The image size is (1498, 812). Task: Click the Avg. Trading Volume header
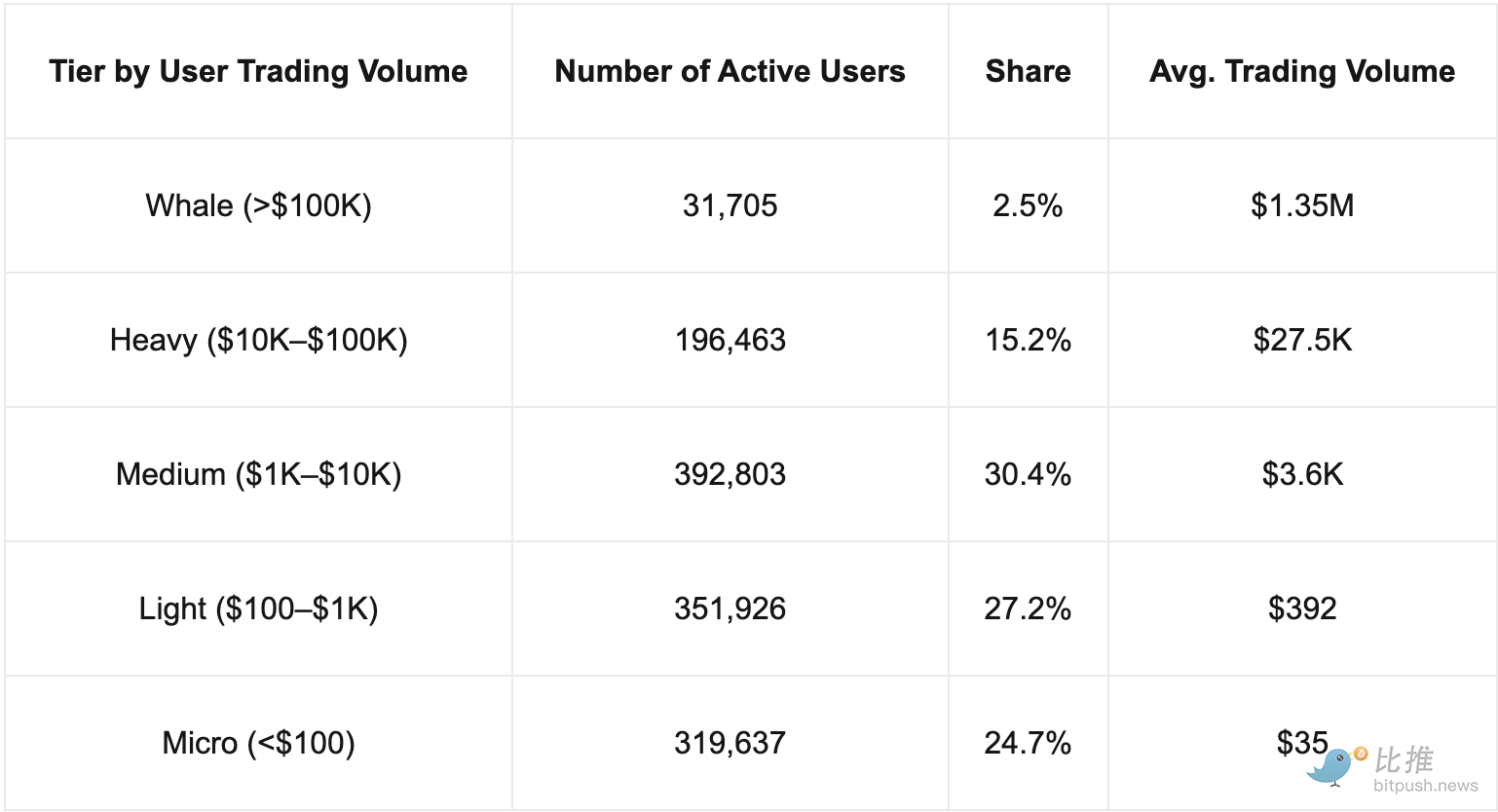point(1302,71)
